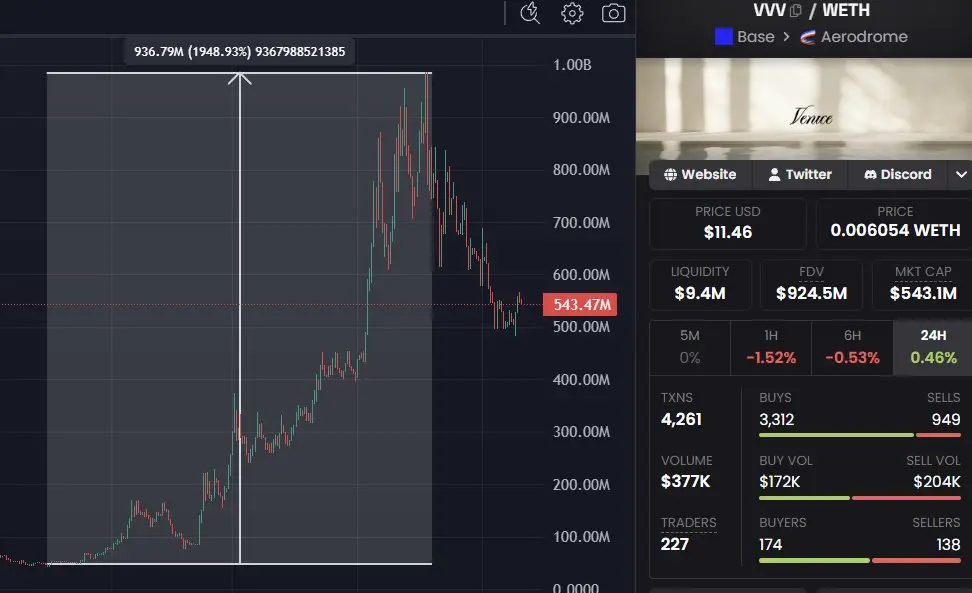Open the project Website link
This screenshot has height=593, width=972.
[700, 175]
